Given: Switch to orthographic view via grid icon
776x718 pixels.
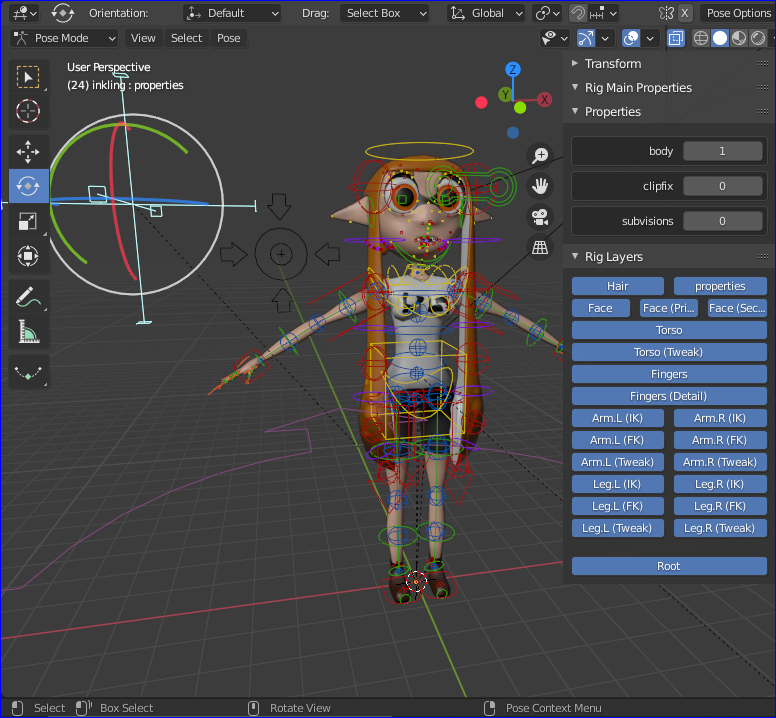Looking at the screenshot, I should pos(541,247).
